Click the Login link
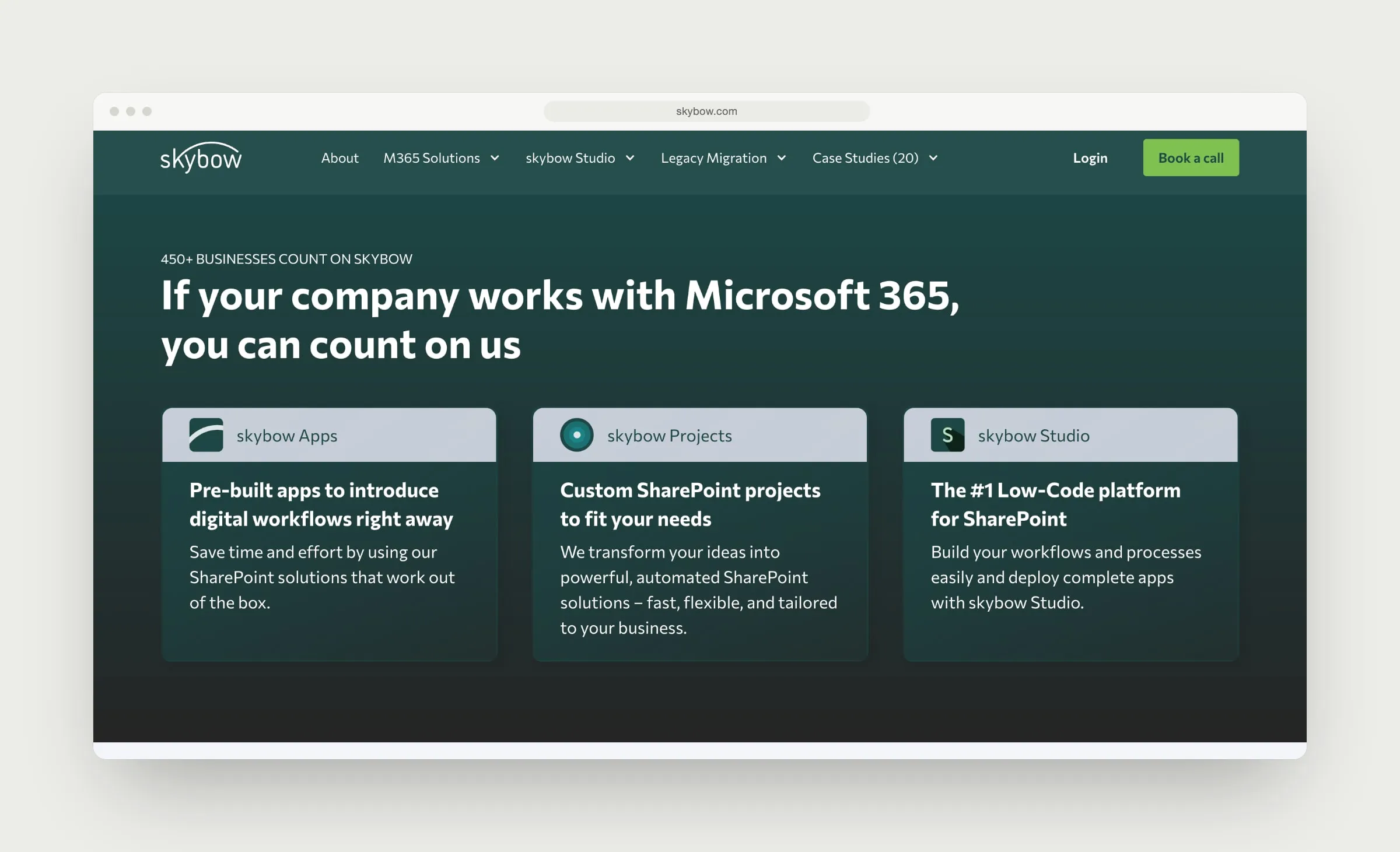1400x852 pixels. 1090,158
